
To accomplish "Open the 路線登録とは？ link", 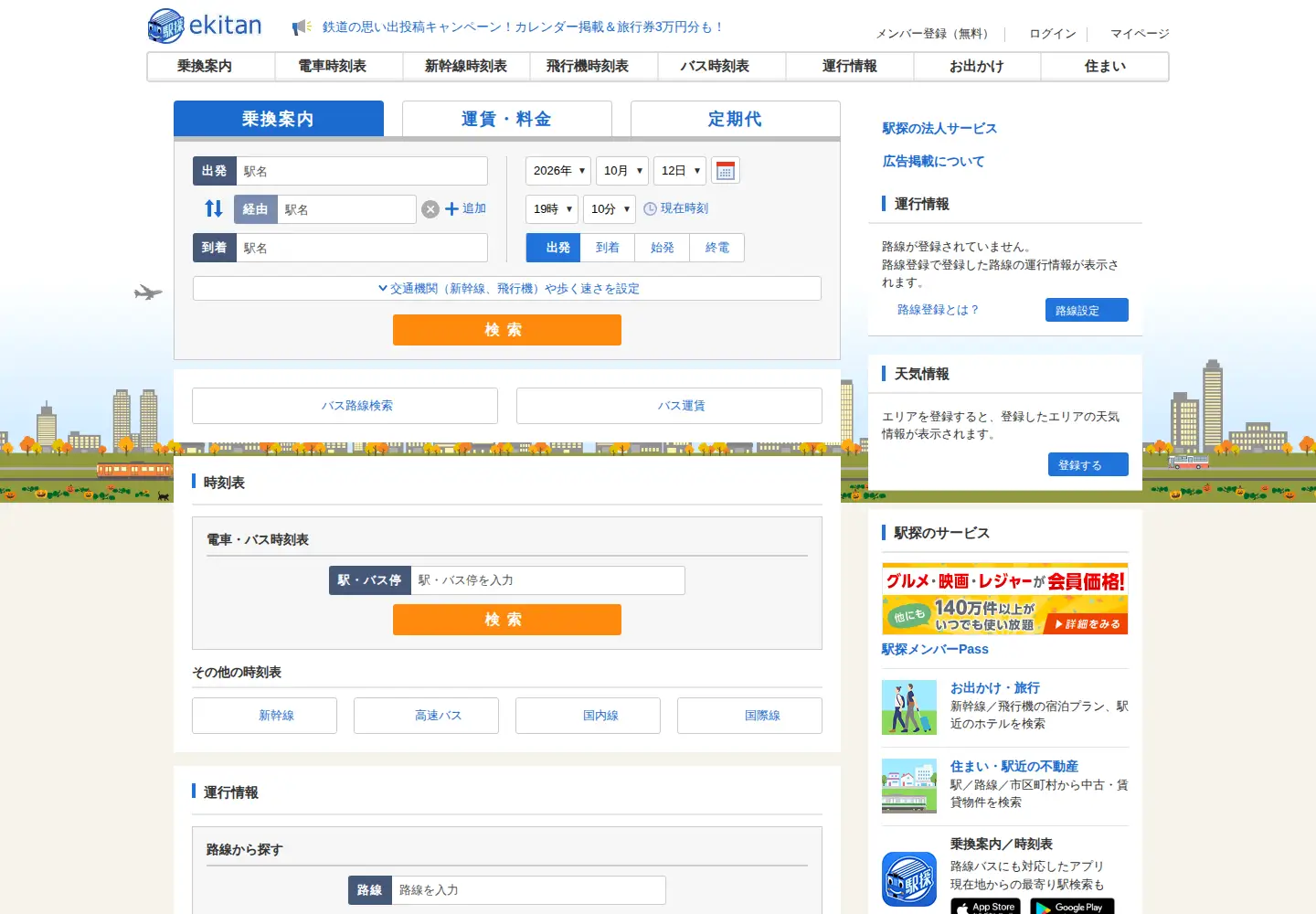I will pos(938,310).
